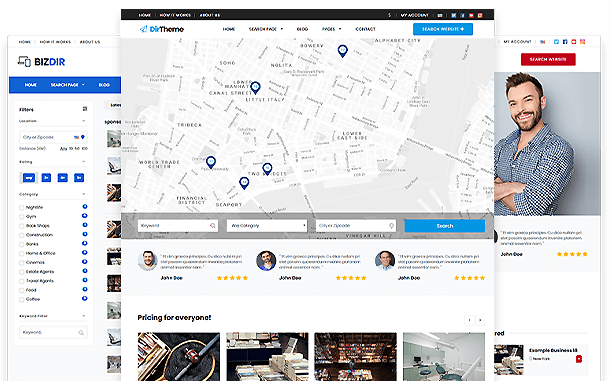The image size is (612, 381).
Task: Click the BIZDIR logo
Action: click(41, 62)
